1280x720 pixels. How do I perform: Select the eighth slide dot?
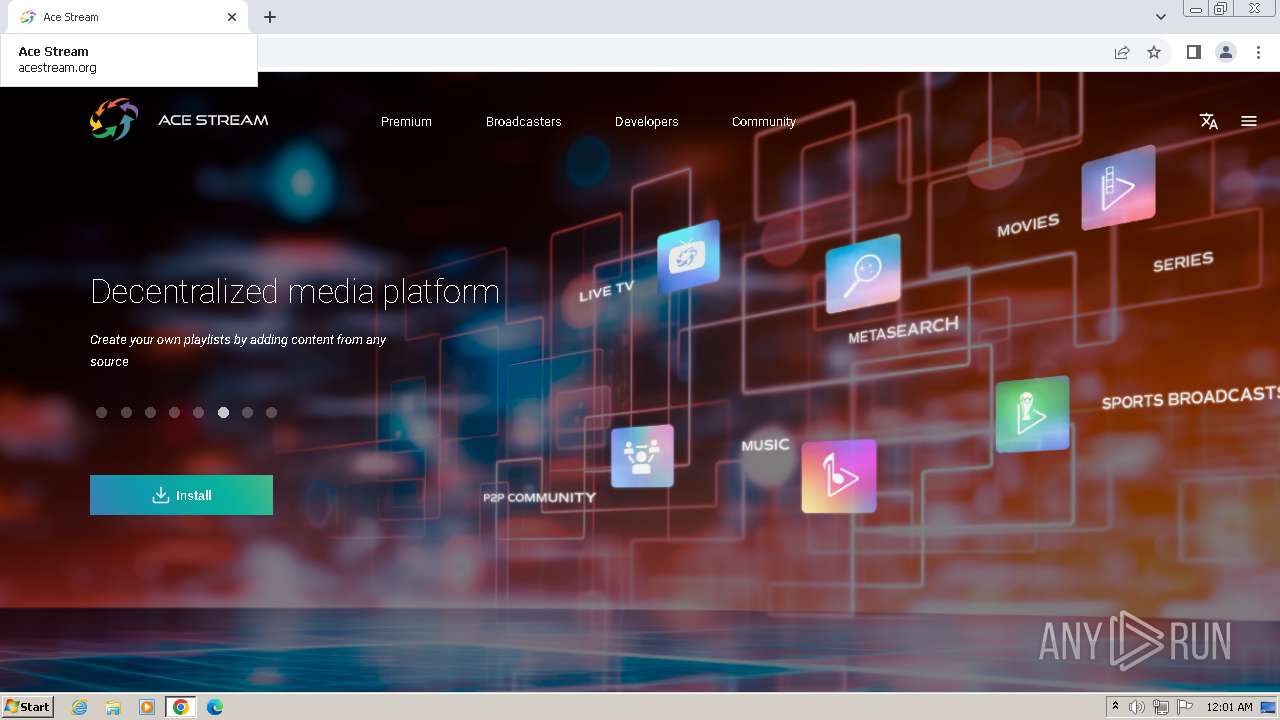(x=271, y=412)
